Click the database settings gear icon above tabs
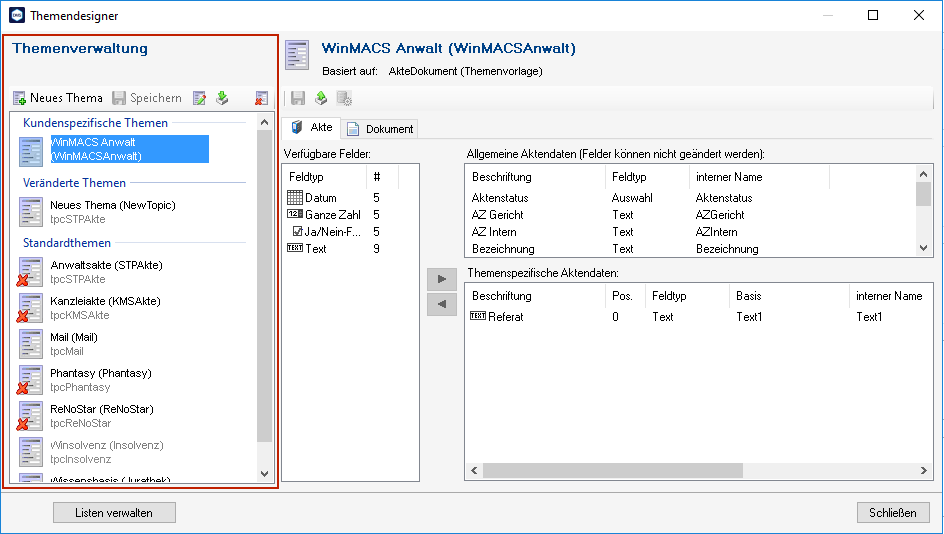944x534 pixels. click(x=344, y=98)
